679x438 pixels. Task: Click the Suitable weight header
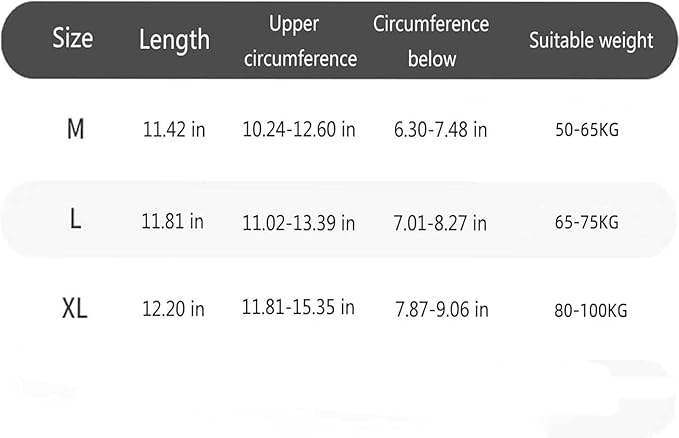pyautogui.click(x=590, y=41)
